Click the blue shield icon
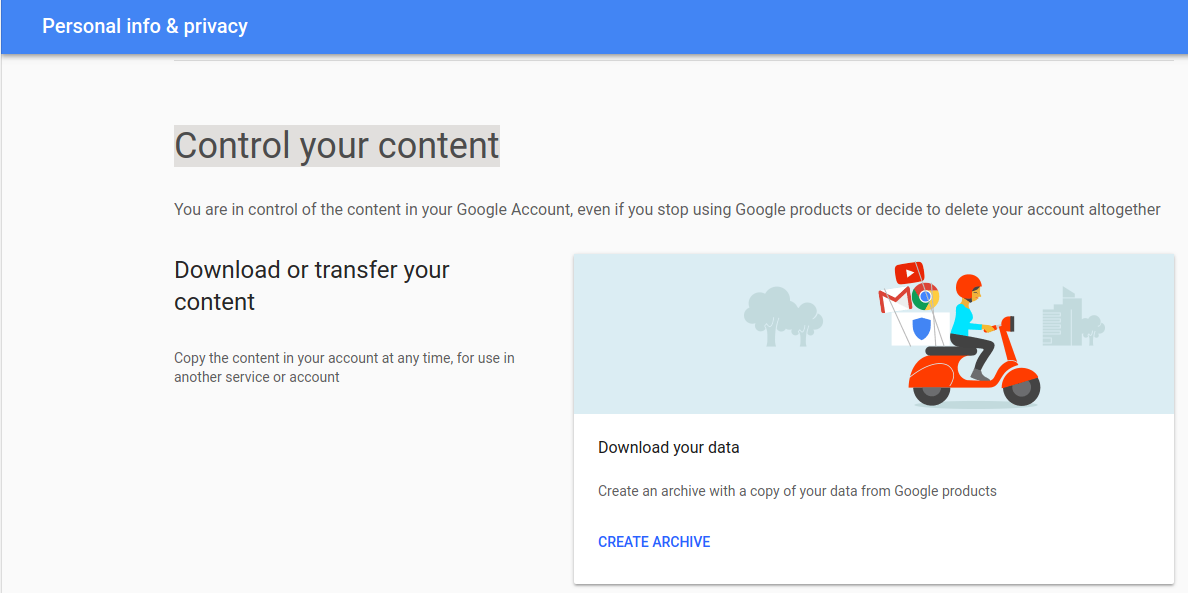1188x593 pixels. (x=922, y=328)
